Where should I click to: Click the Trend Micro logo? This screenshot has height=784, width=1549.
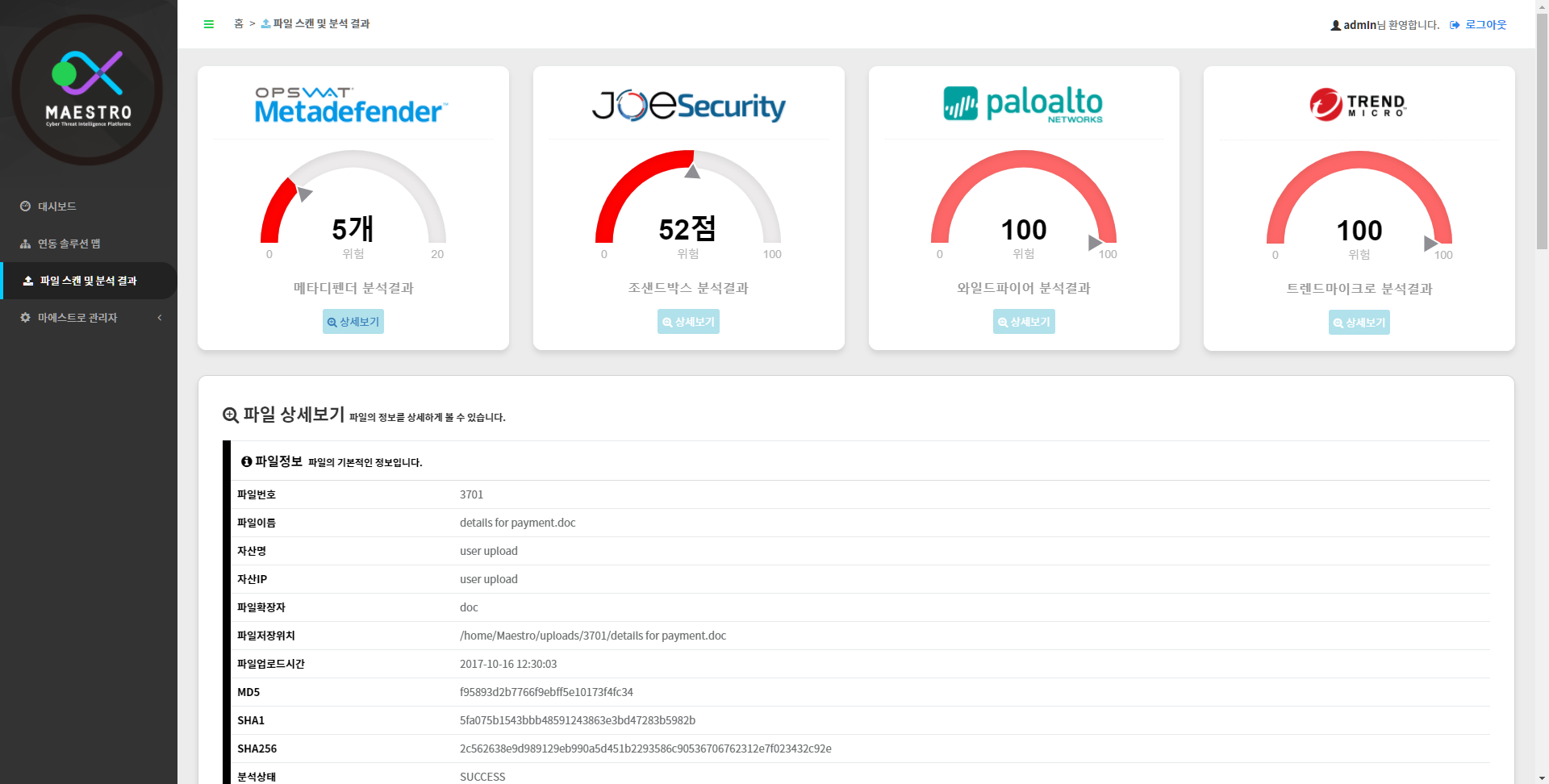point(1358,105)
